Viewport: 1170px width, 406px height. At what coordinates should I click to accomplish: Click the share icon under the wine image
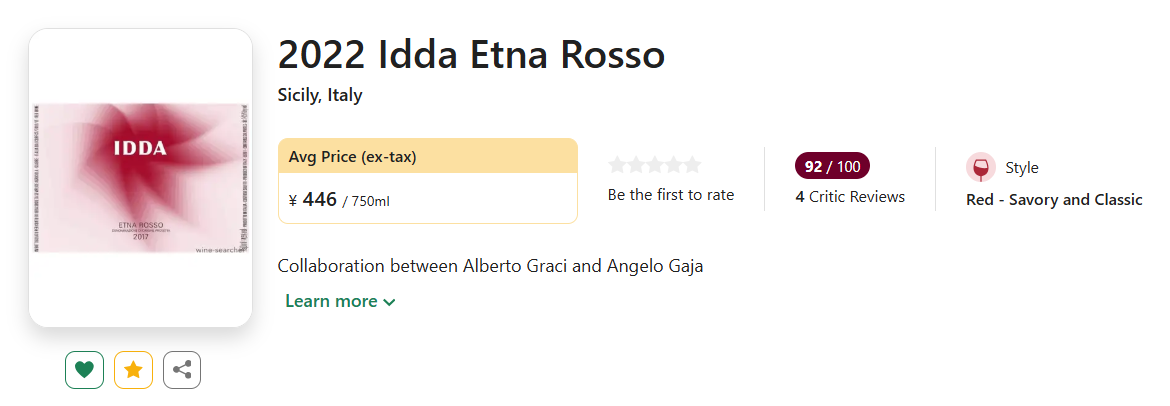tap(182, 370)
